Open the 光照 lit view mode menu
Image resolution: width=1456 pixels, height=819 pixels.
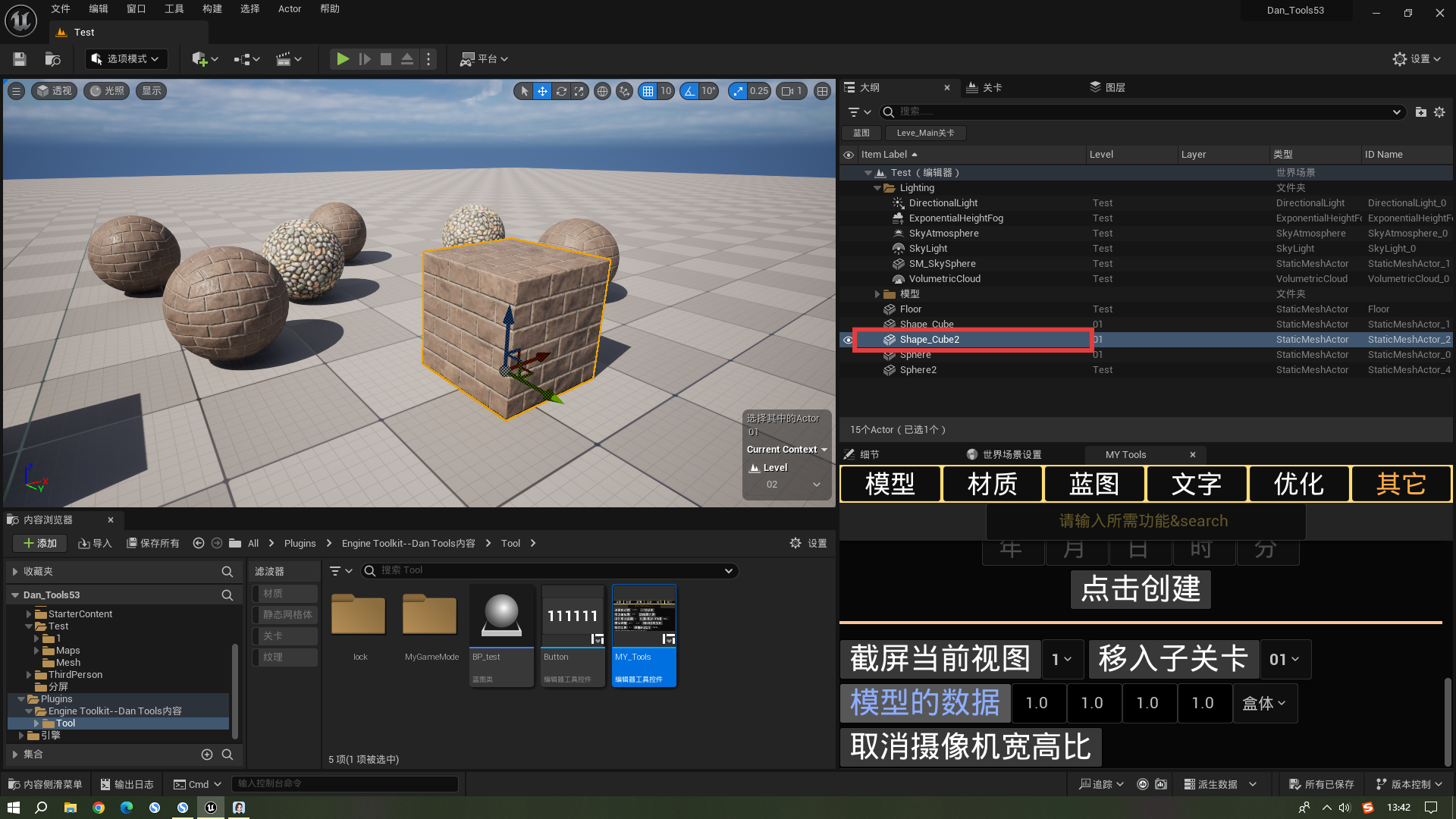(107, 91)
